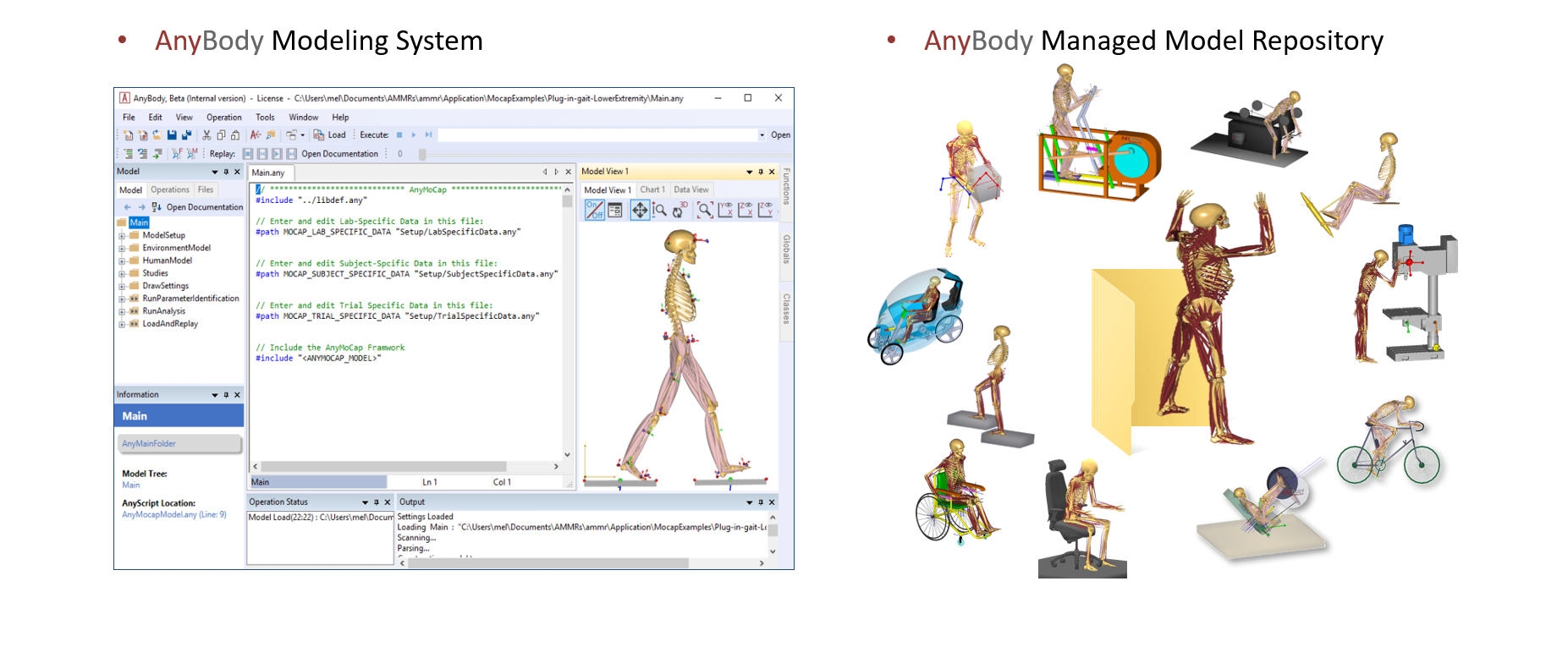This screenshot has width=1568, height=647.
Task: Switch to the ZY plane view
Action: click(x=765, y=210)
